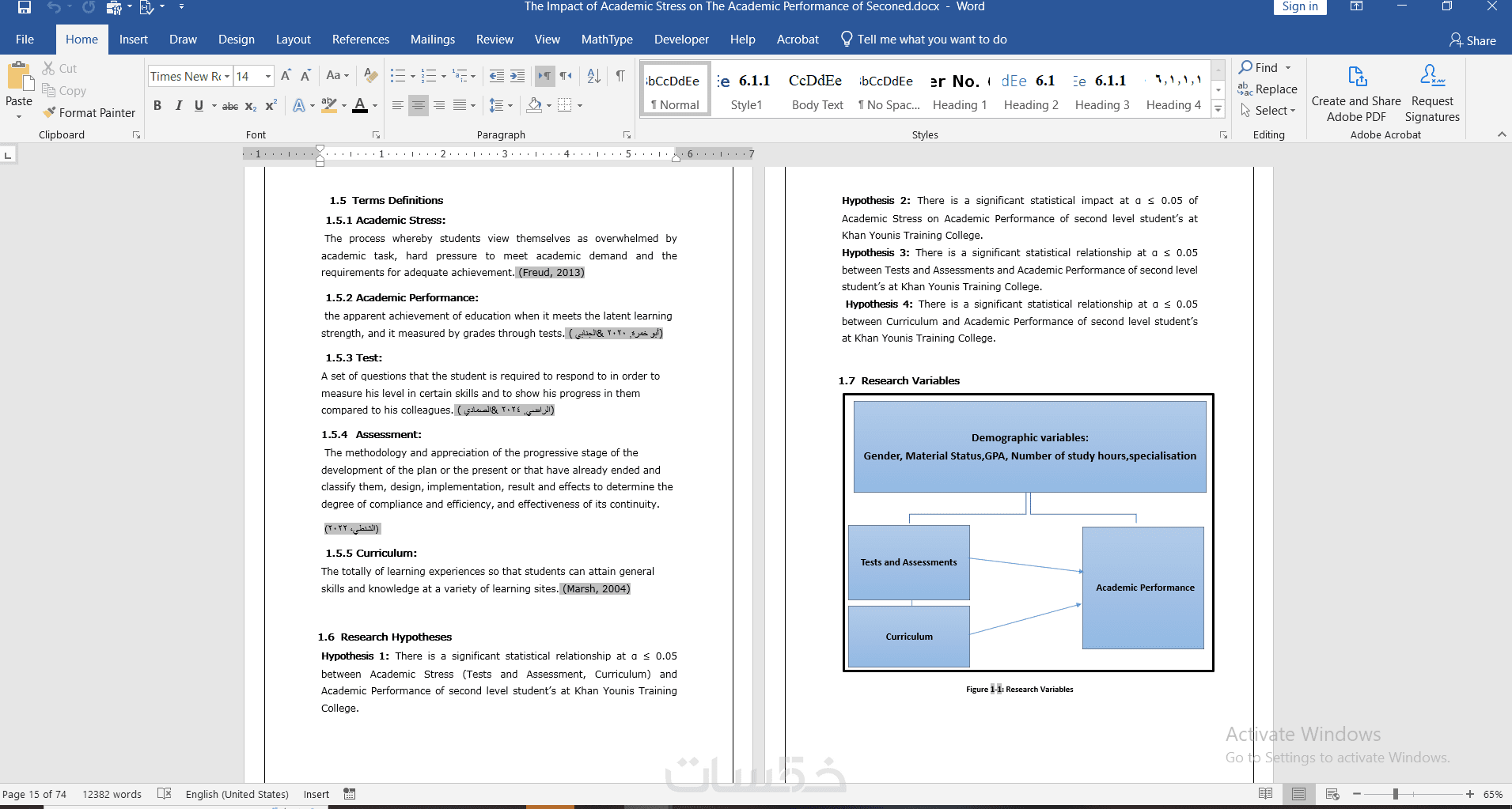Screen dimensions: 1512x809
Task: Click the Undo arrow icon
Action: coord(53,7)
